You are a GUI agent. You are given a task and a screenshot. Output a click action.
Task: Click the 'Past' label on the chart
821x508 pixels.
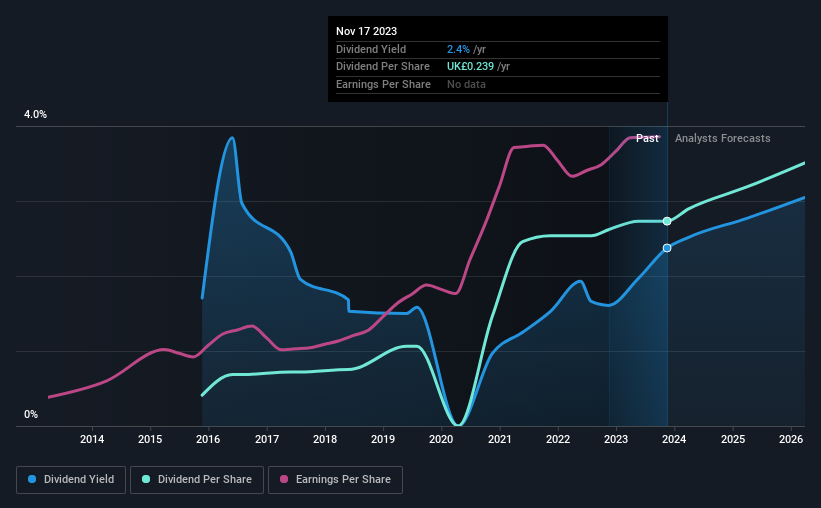tap(647, 138)
